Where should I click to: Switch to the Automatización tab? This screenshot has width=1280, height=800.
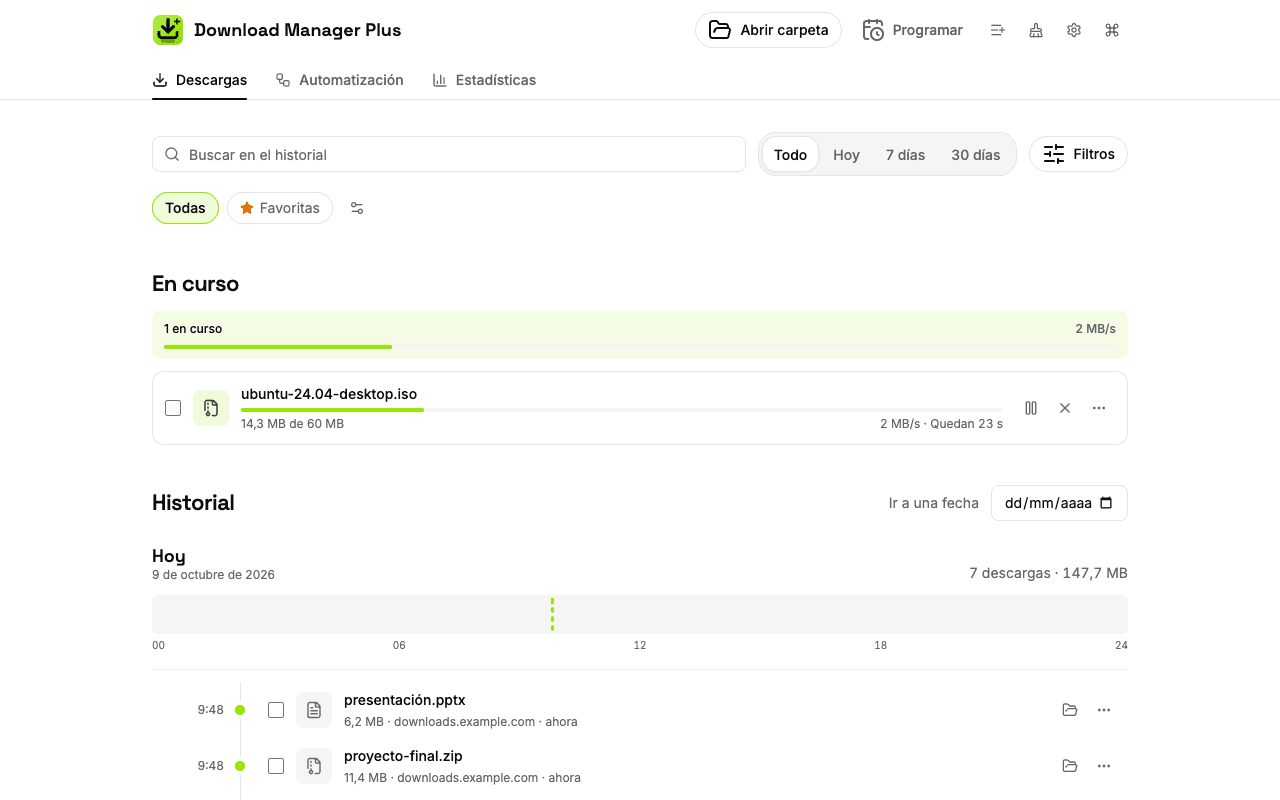coord(340,80)
